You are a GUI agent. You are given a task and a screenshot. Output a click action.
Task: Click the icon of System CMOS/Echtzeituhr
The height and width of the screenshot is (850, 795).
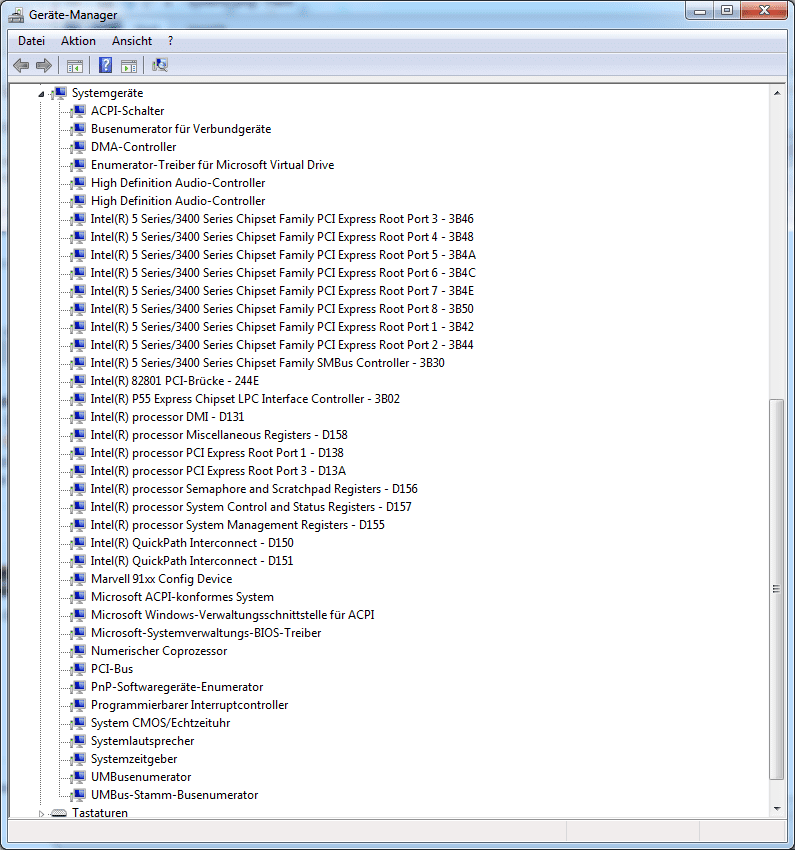(79, 723)
